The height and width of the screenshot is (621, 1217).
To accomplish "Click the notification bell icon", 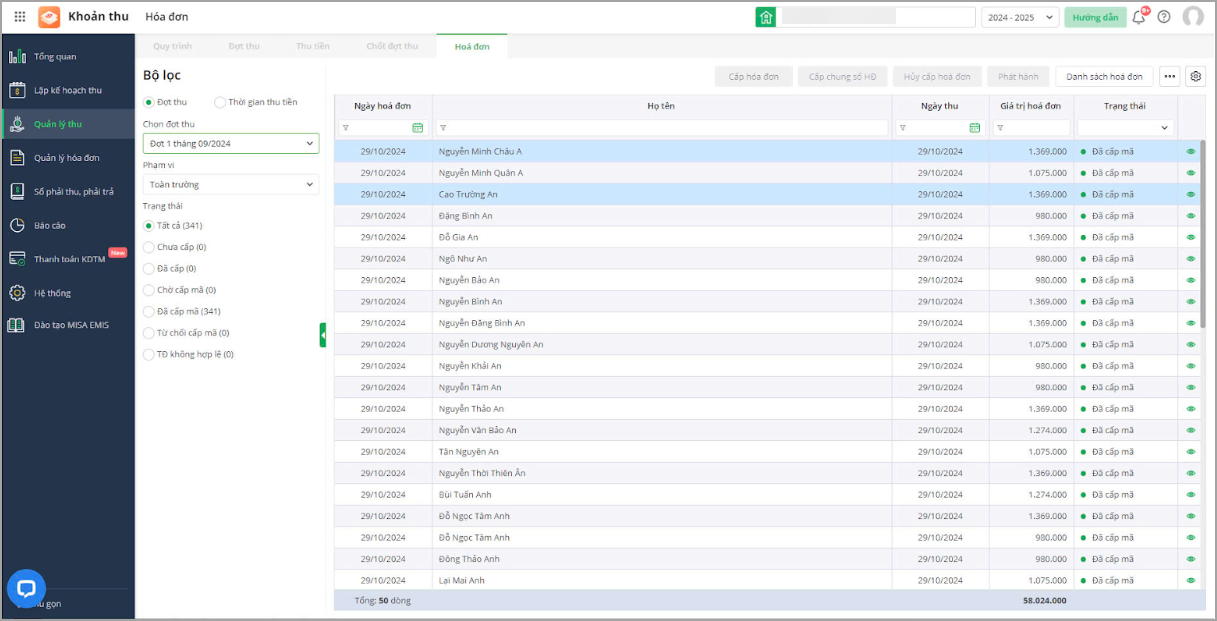I will [x=1138, y=17].
